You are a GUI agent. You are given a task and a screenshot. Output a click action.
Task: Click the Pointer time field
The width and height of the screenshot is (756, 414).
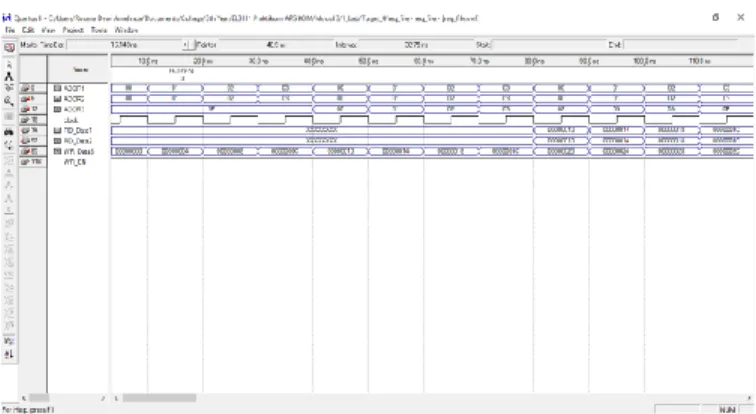tap(275, 45)
